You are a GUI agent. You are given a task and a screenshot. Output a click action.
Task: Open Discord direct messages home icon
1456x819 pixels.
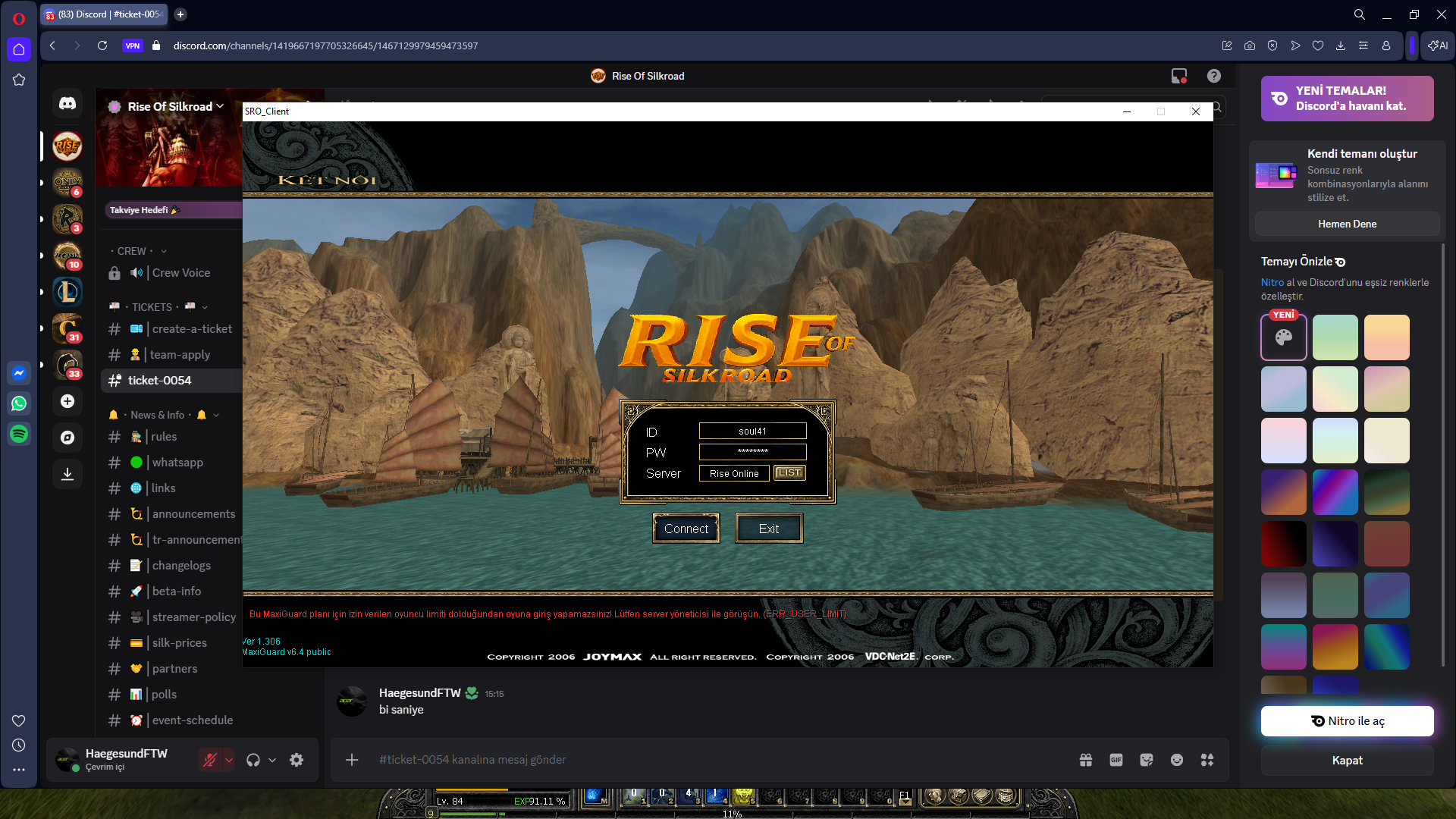pos(67,103)
